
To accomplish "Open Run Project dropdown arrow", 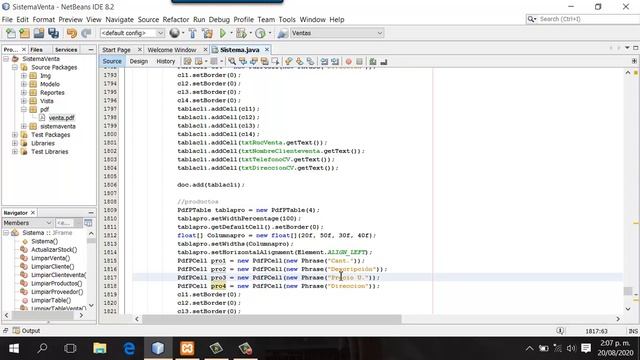I will (x=231, y=33).
